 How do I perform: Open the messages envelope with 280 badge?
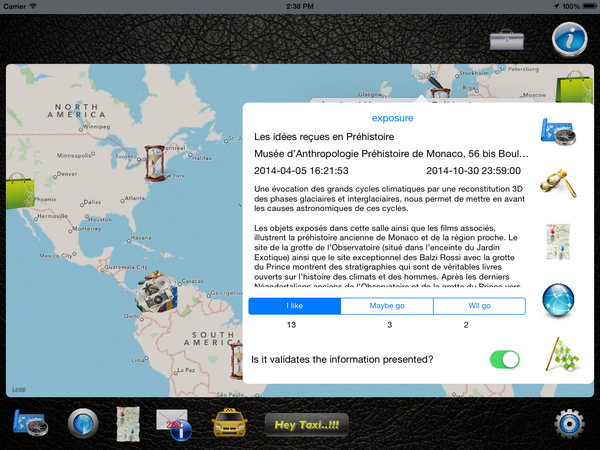pyautogui.click(x=174, y=425)
